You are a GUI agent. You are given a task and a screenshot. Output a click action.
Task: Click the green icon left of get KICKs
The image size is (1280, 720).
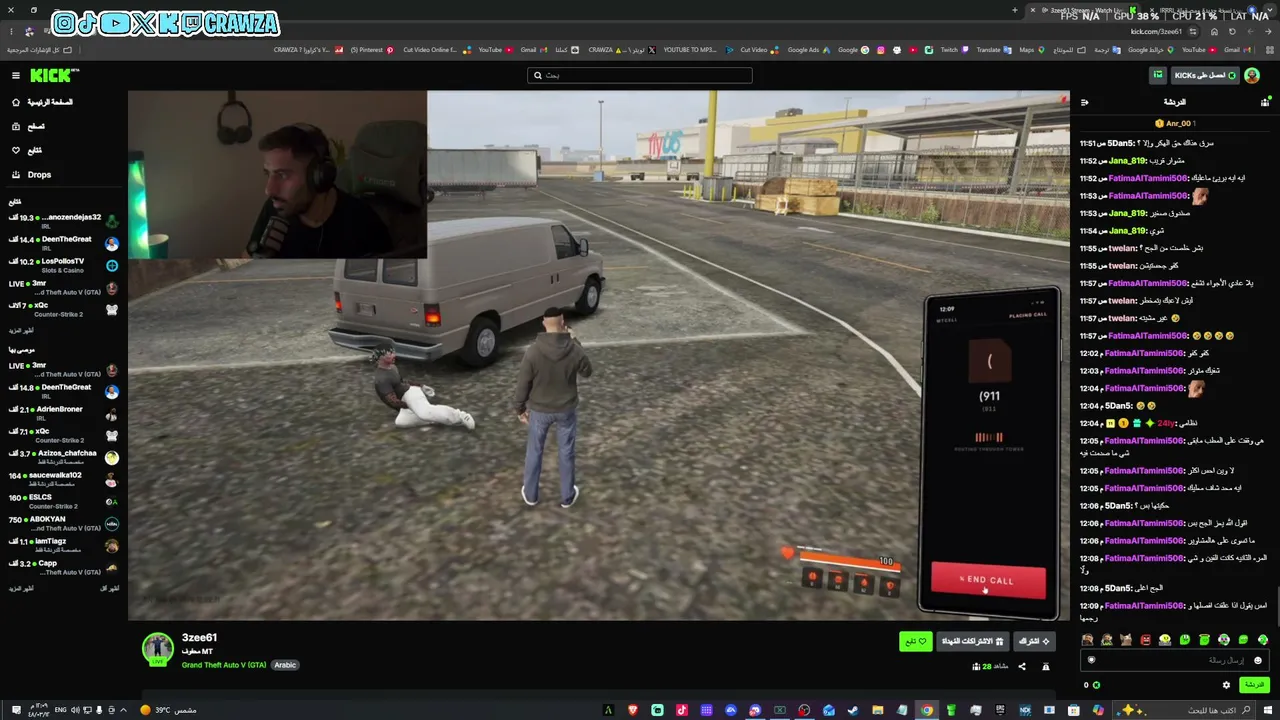click(x=1158, y=75)
